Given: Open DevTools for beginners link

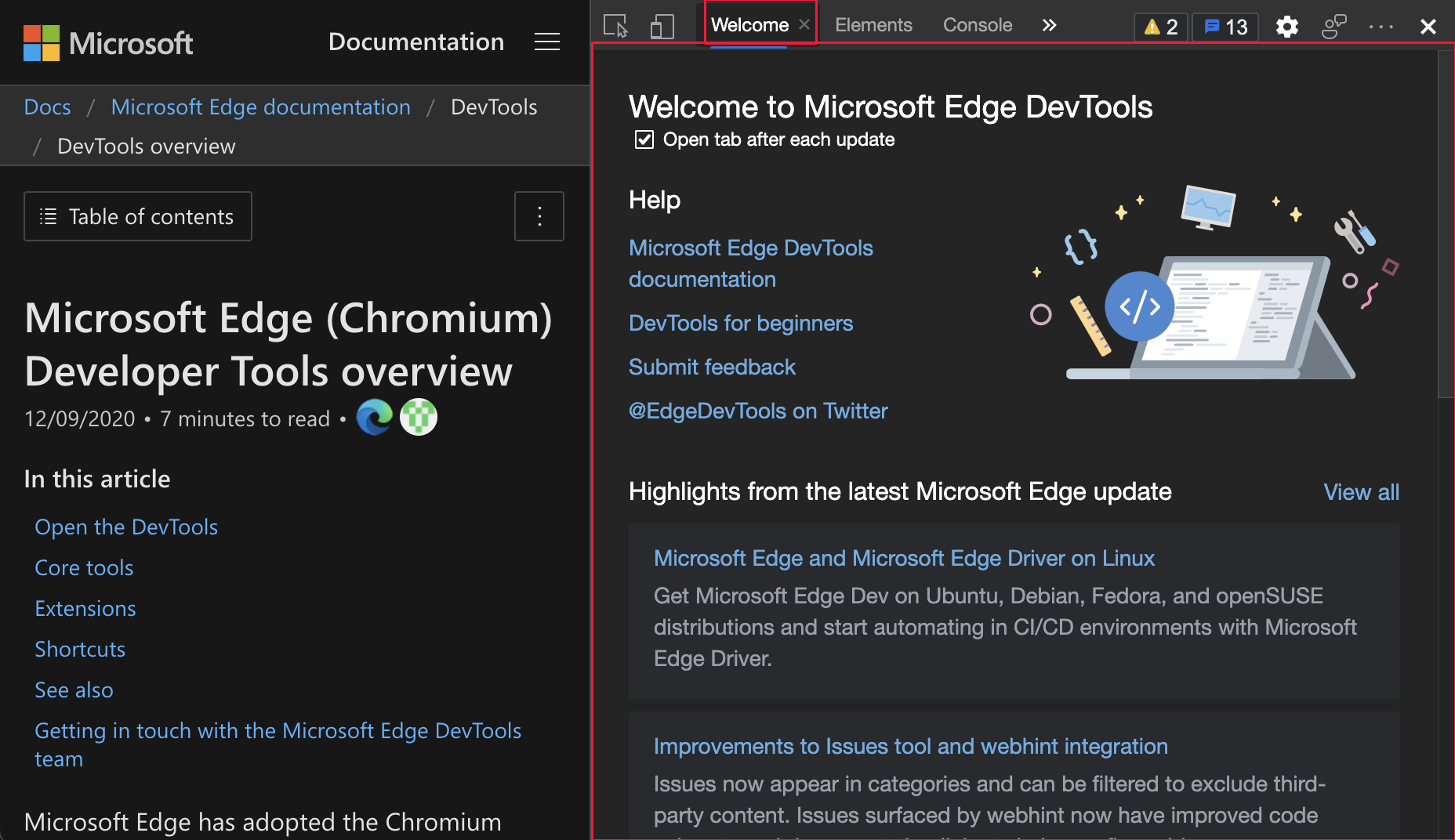Looking at the screenshot, I should (x=740, y=323).
